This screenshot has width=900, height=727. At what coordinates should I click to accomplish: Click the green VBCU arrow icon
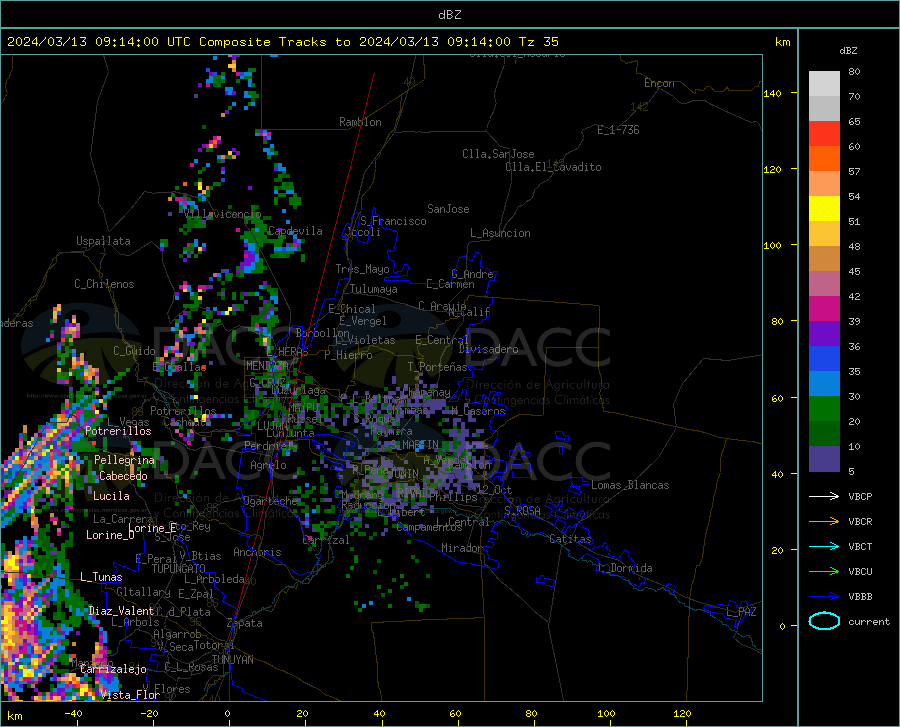tap(824, 572)
